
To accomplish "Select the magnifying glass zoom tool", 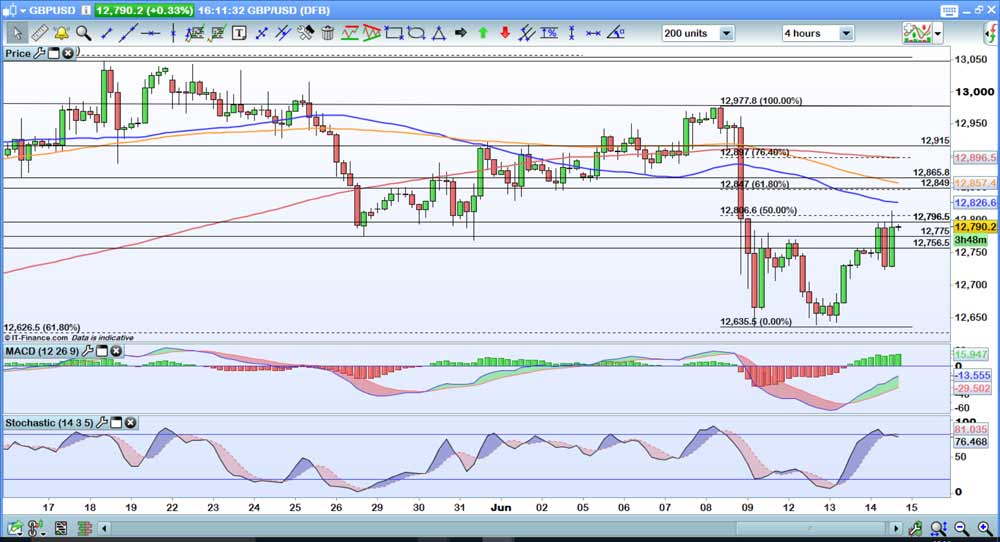I will (83, 33).
